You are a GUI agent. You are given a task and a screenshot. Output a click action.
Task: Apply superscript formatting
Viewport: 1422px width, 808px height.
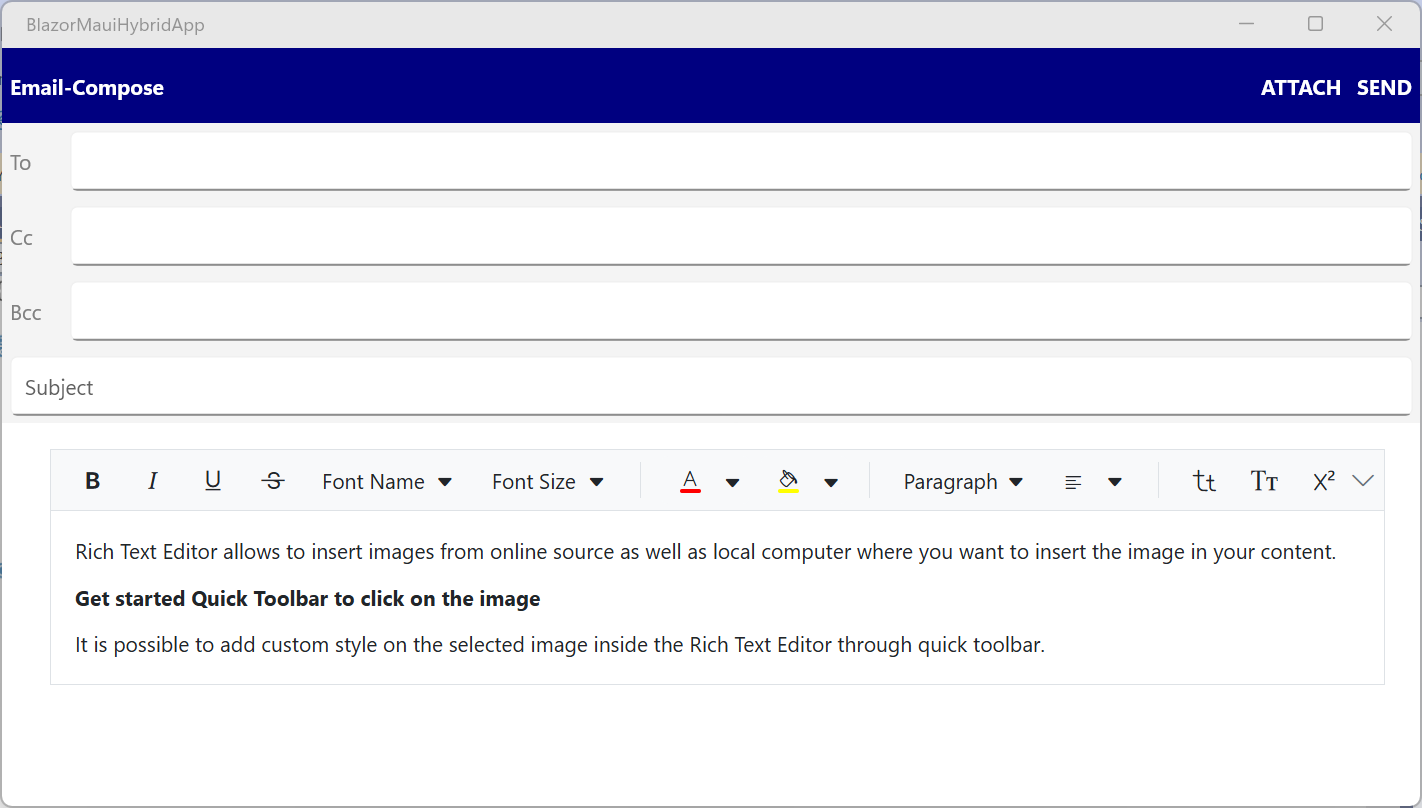tap(1322, 481)
